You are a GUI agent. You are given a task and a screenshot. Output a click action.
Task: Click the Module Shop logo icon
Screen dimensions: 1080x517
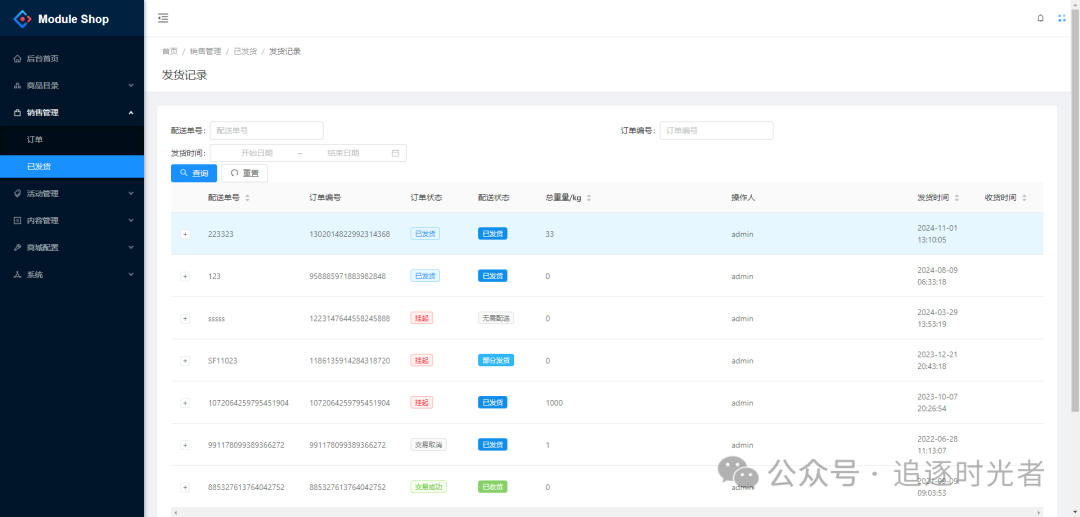coord(22,19)
